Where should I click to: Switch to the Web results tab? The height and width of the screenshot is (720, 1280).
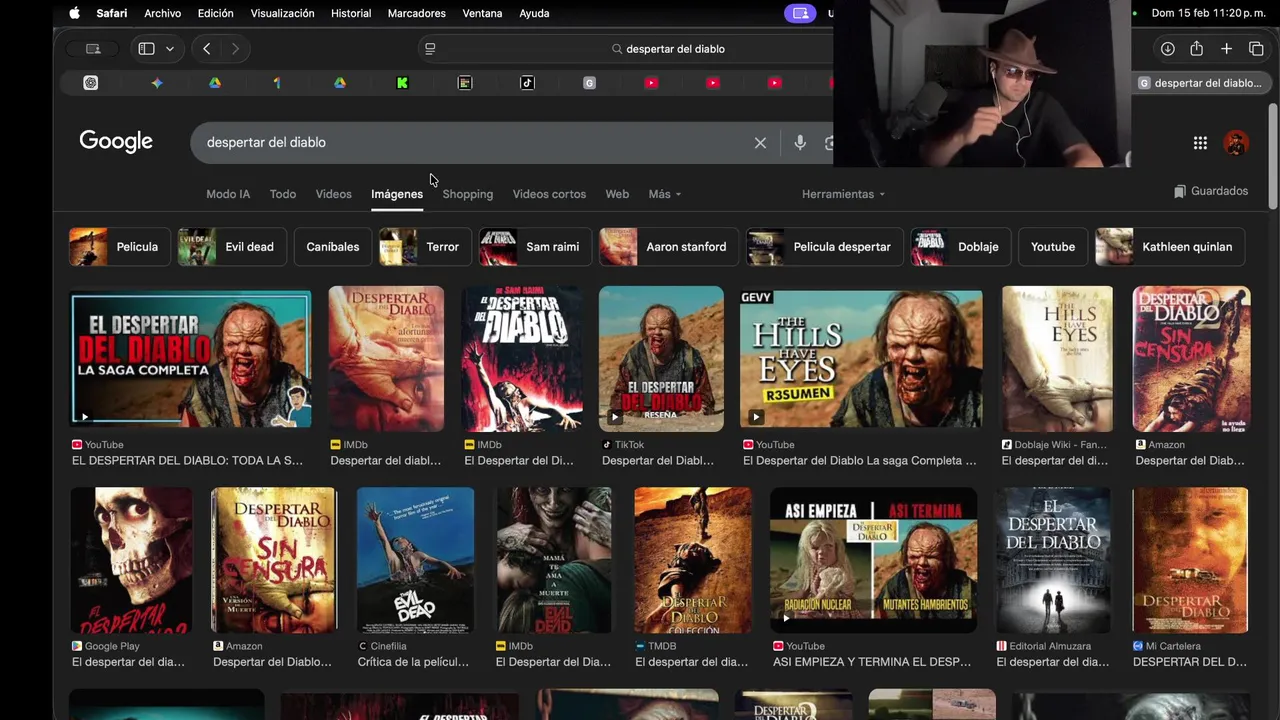(617, 194)
